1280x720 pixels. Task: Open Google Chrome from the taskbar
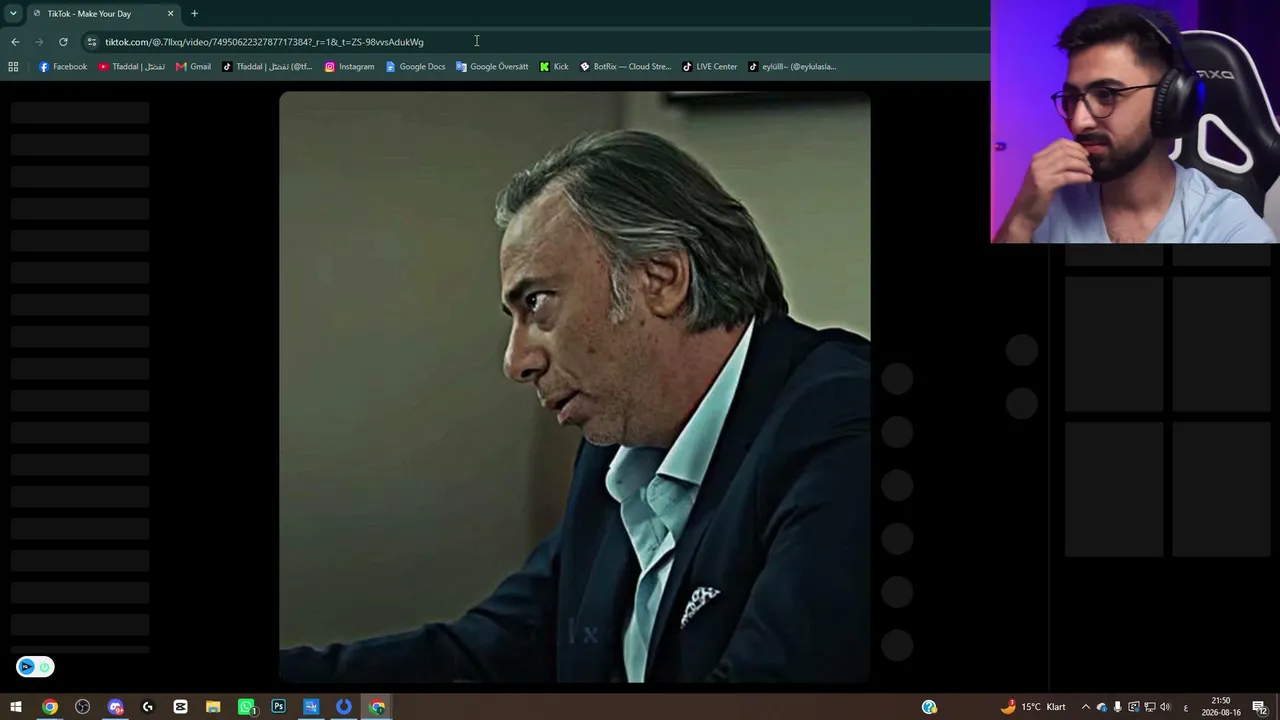(49, 707)
